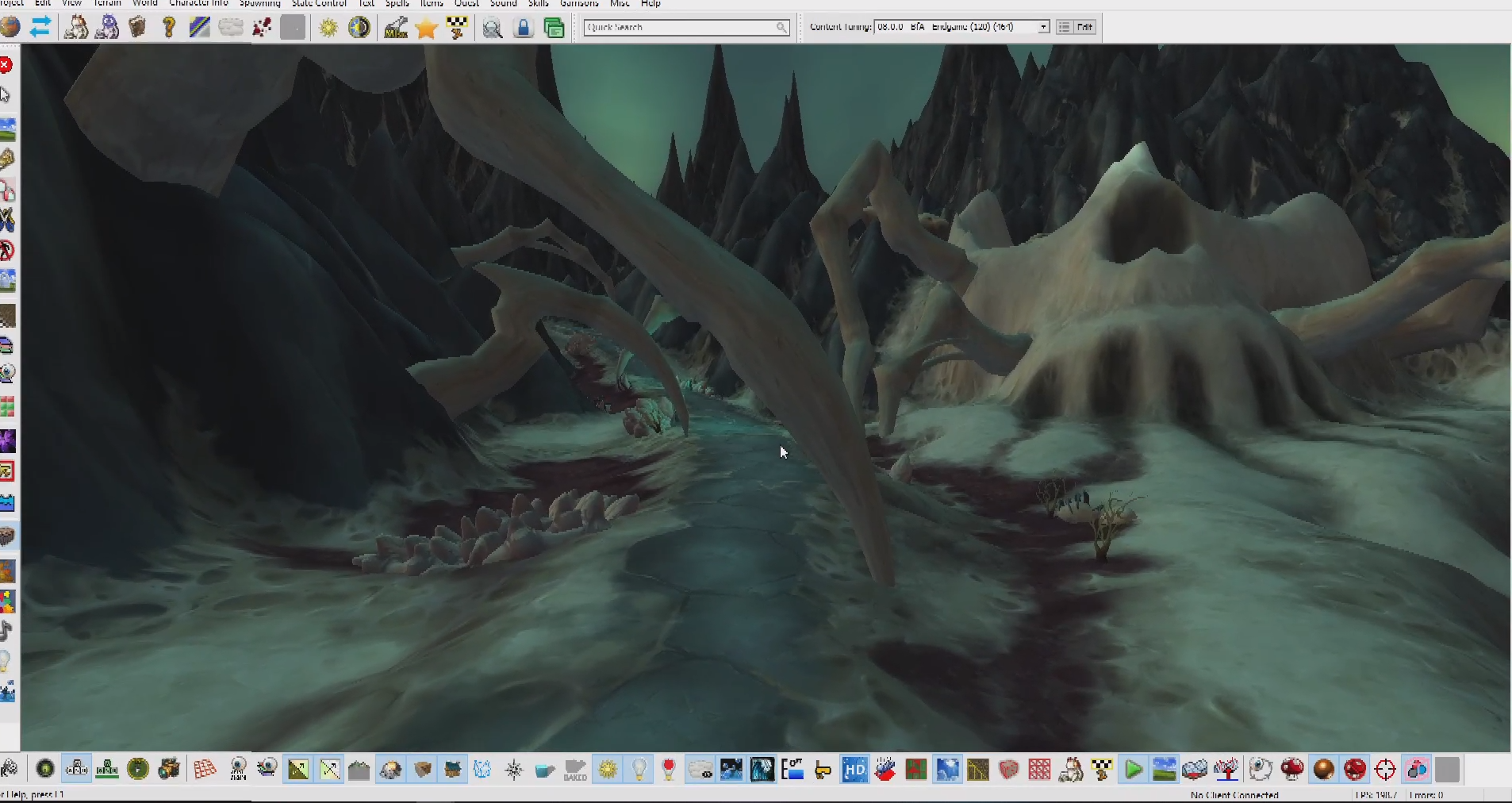This screenshot has width=1512, height=803.
Task: Open the World menu
Action: (144, 3)
